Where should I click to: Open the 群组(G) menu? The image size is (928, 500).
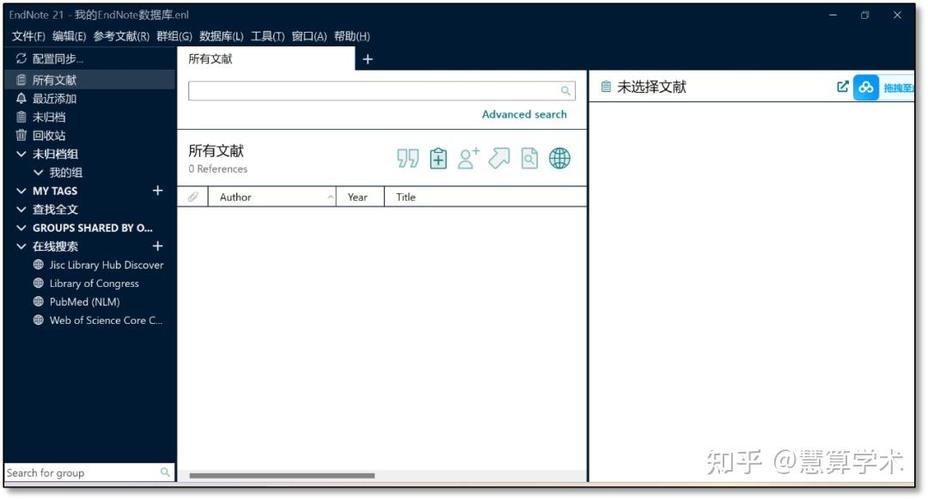coord(174,36)
